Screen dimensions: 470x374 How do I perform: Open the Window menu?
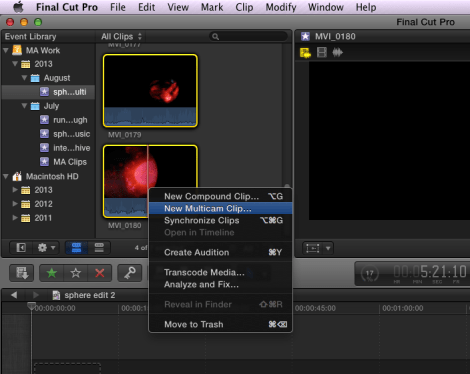pyautogui.click(x=325, y=7)
